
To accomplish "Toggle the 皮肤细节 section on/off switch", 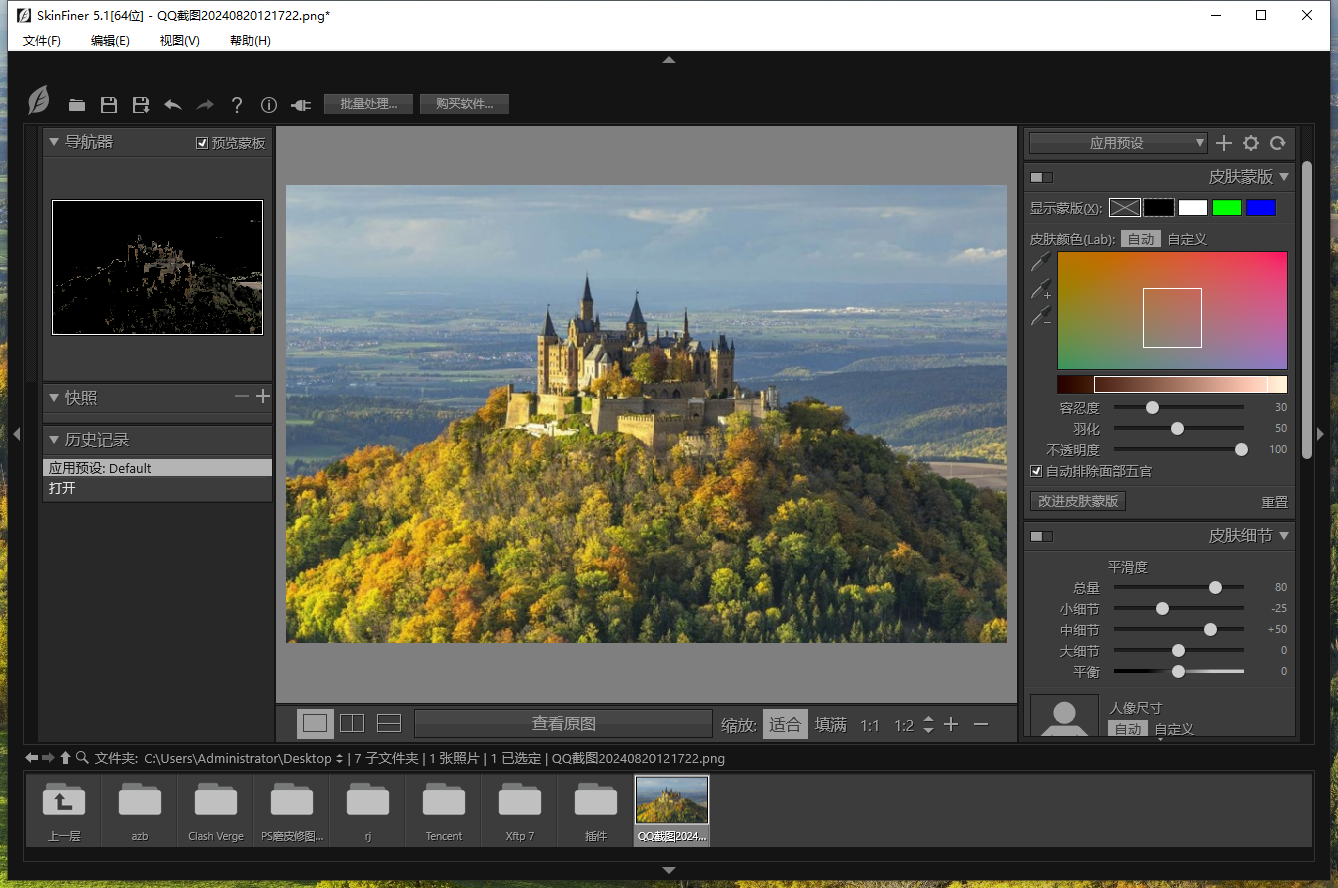I will (1041, 536).
